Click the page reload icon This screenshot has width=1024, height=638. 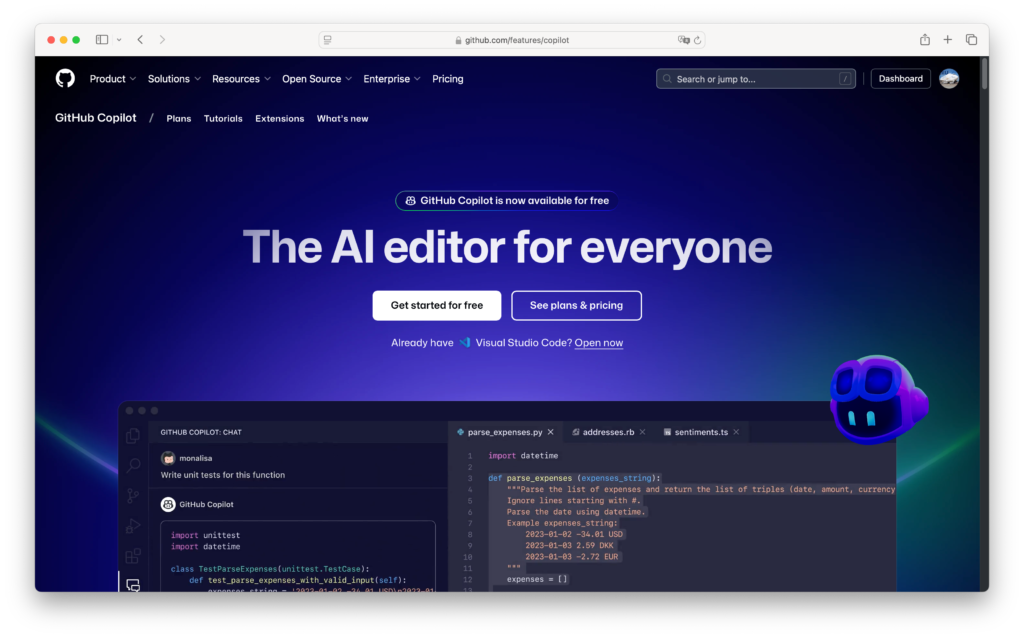tap(698, 40)
